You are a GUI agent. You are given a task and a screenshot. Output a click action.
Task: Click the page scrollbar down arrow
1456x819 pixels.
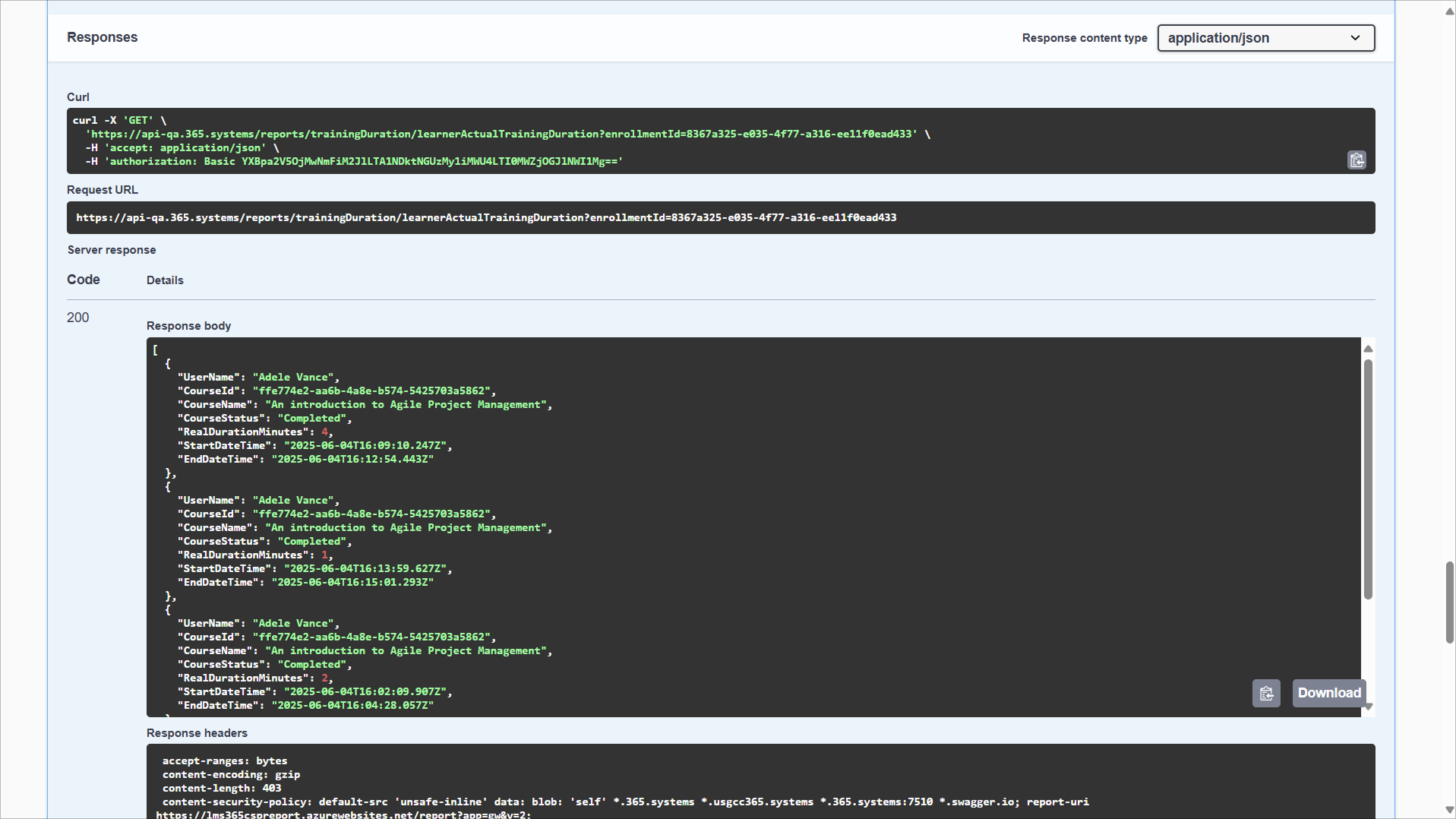pos(1449,810)
